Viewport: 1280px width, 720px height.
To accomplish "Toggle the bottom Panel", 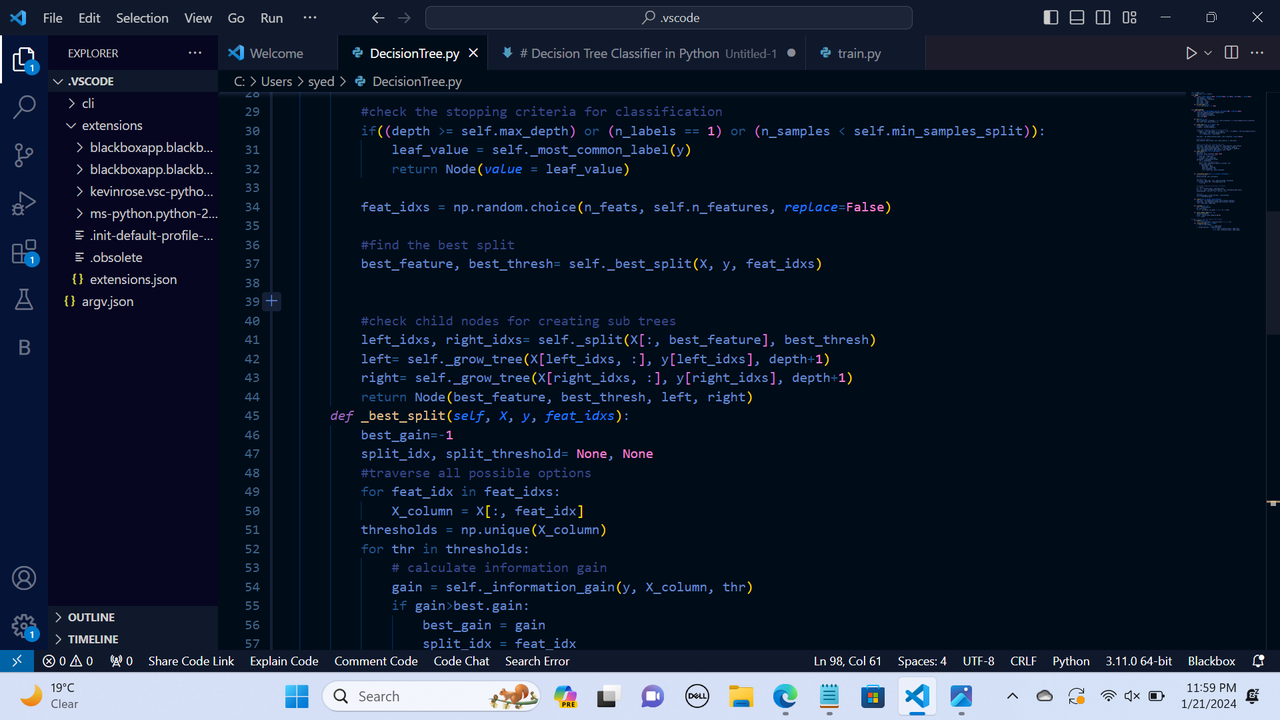I will [x=1077, y=18].
